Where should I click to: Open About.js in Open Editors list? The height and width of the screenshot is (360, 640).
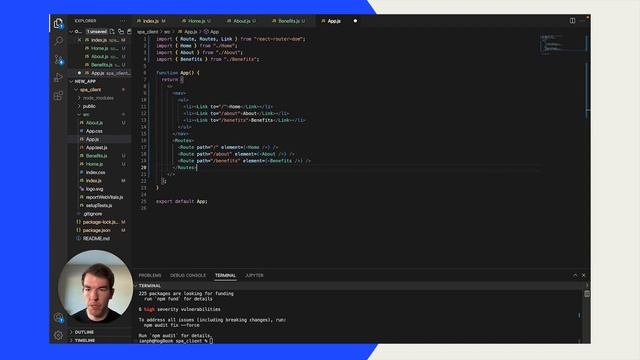coord(100,56)
